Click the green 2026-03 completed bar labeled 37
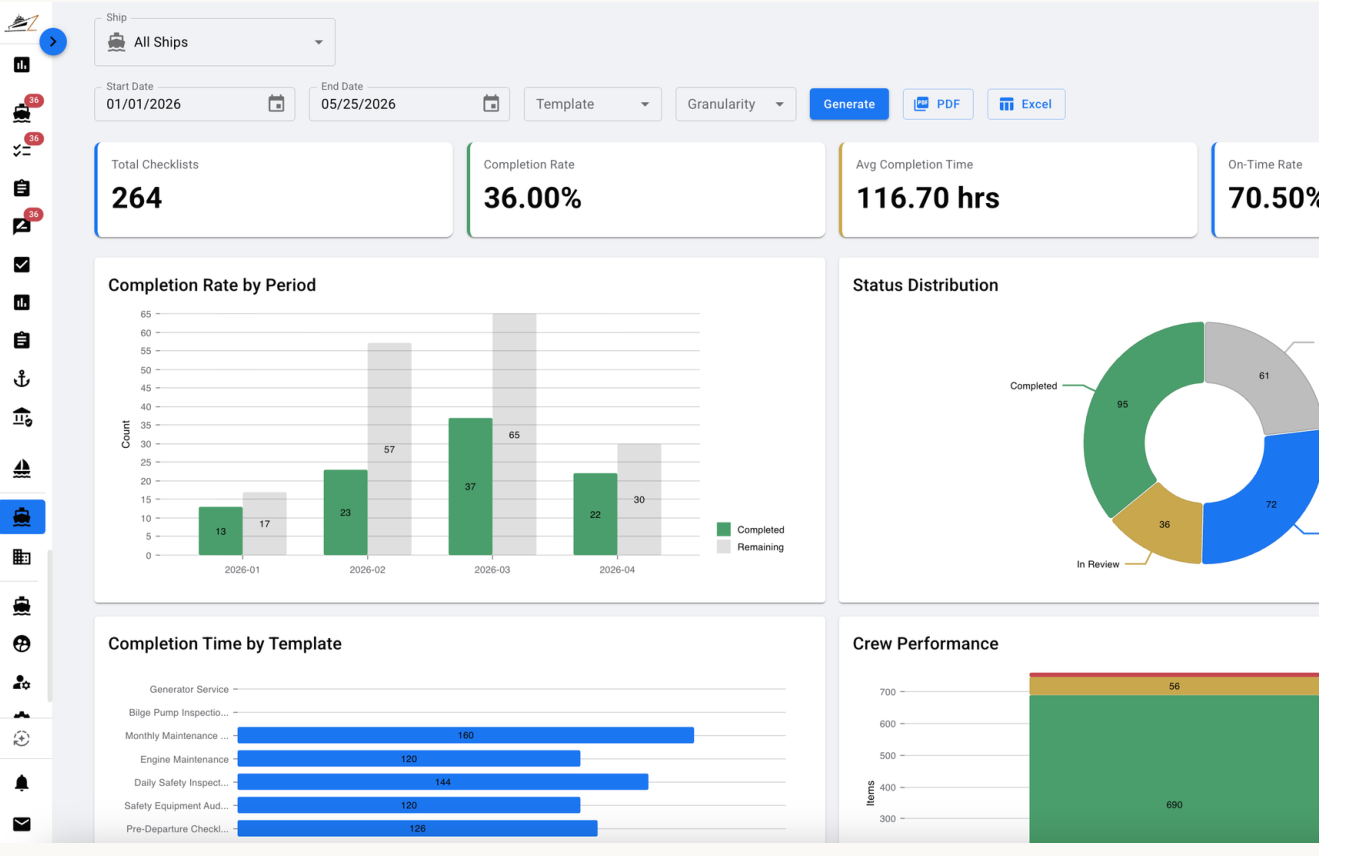1365x856 pixels. click(x=470, y=487)
